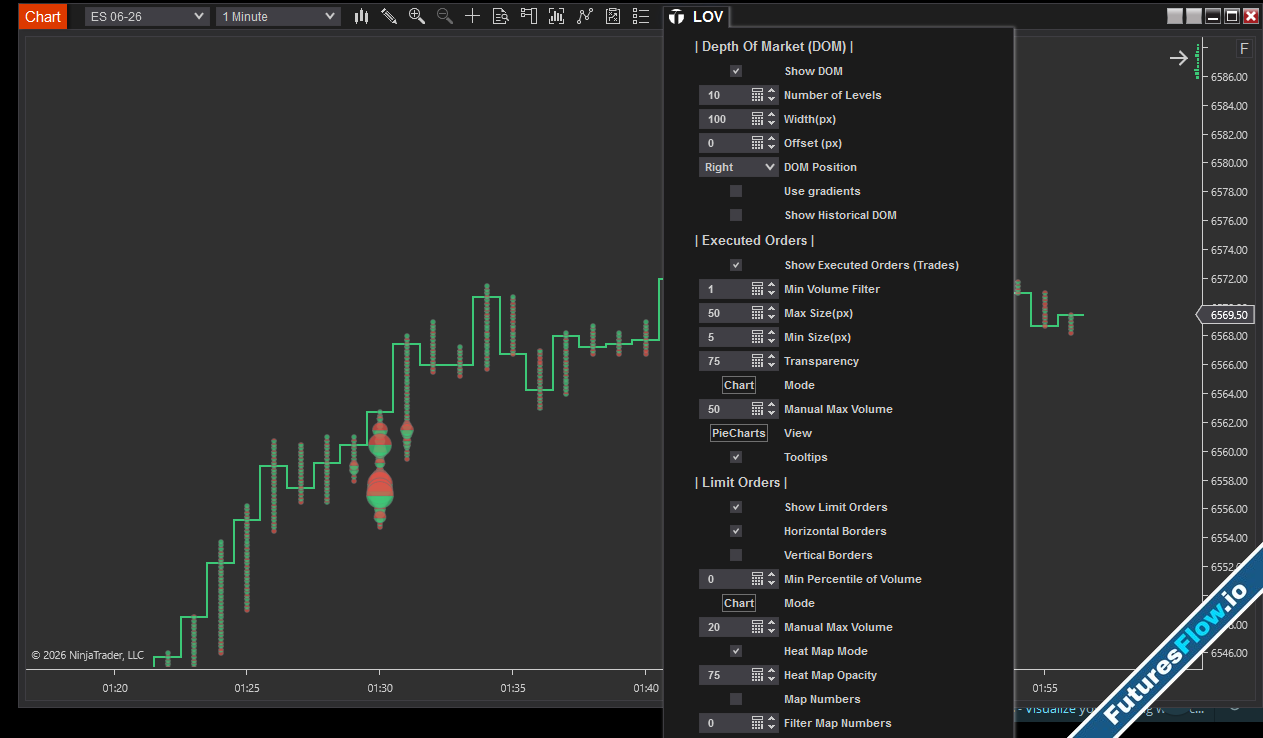The image size is (1263, 738).
Task: Enable the Use gradients checkbox
Action: (x=736, y=191)
